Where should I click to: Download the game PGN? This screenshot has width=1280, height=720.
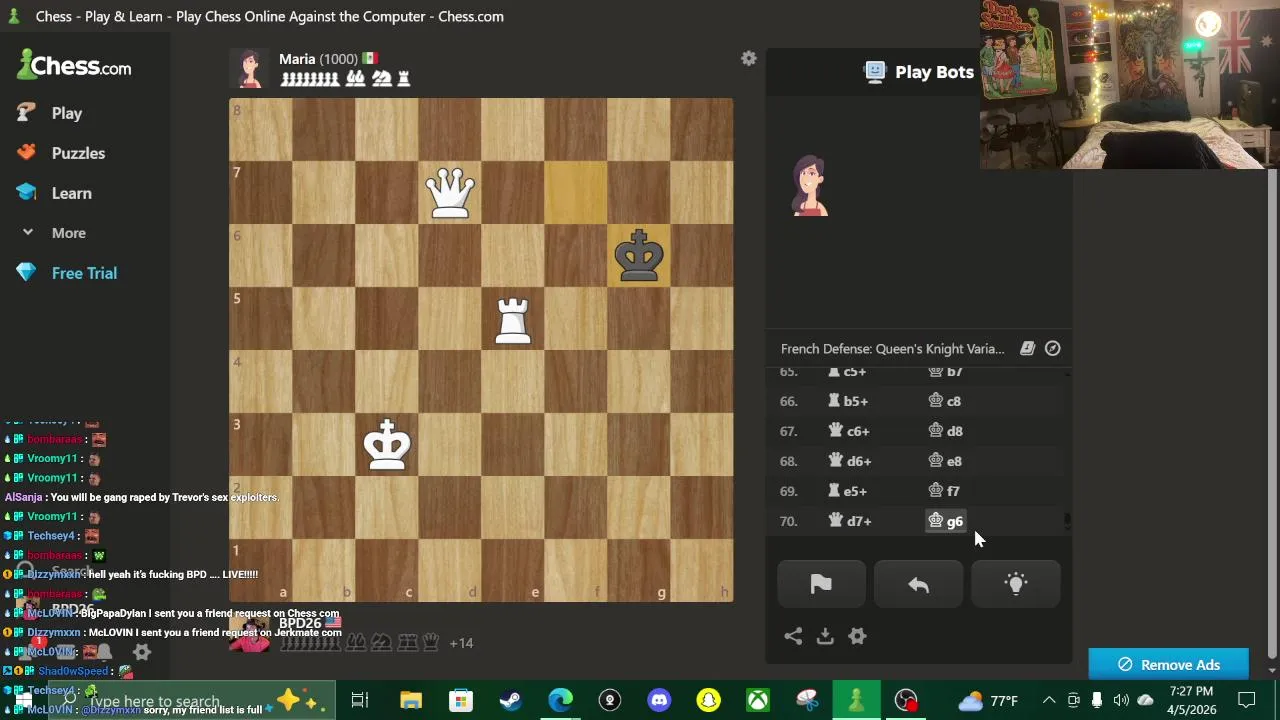pos(825,636)
